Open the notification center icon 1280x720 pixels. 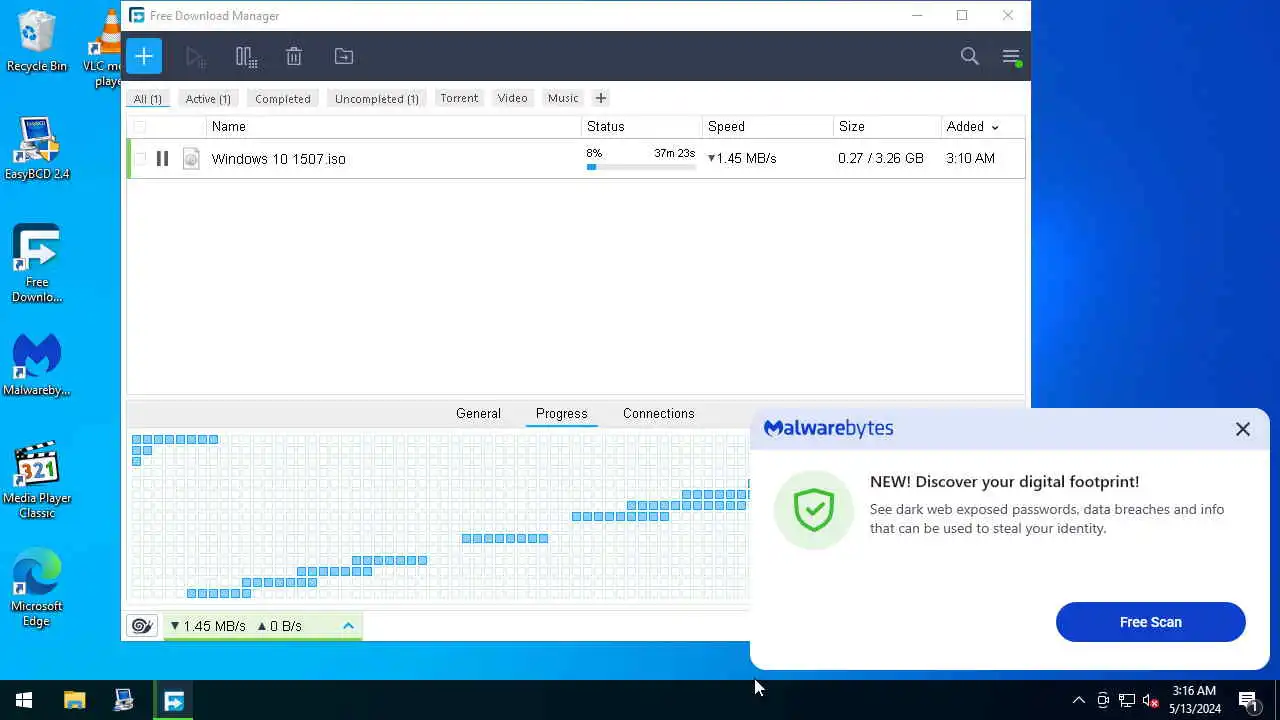1248,700
